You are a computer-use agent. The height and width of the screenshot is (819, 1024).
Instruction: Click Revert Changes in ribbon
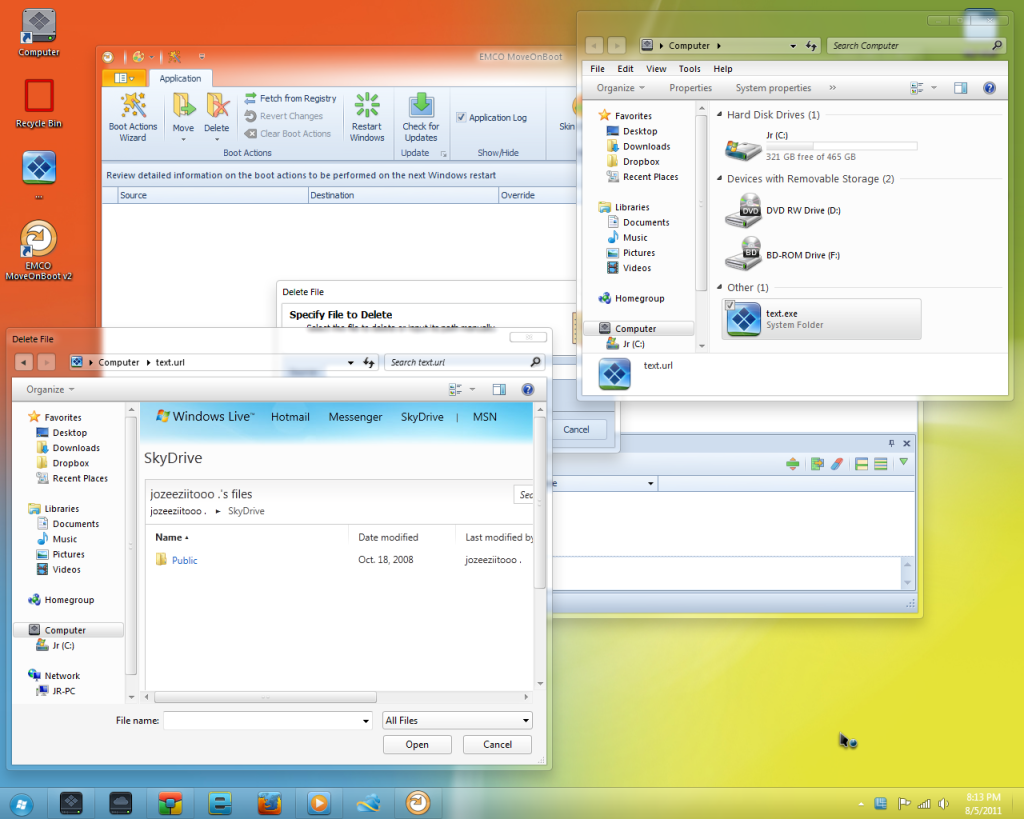284,116
